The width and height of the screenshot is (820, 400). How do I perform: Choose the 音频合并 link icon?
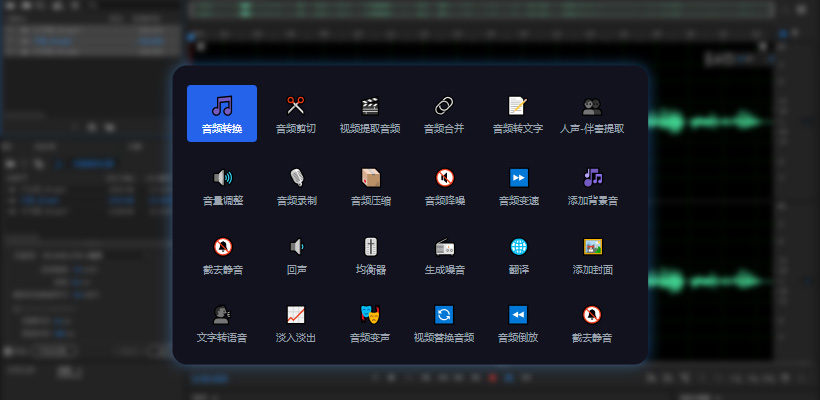coord(444,113)
